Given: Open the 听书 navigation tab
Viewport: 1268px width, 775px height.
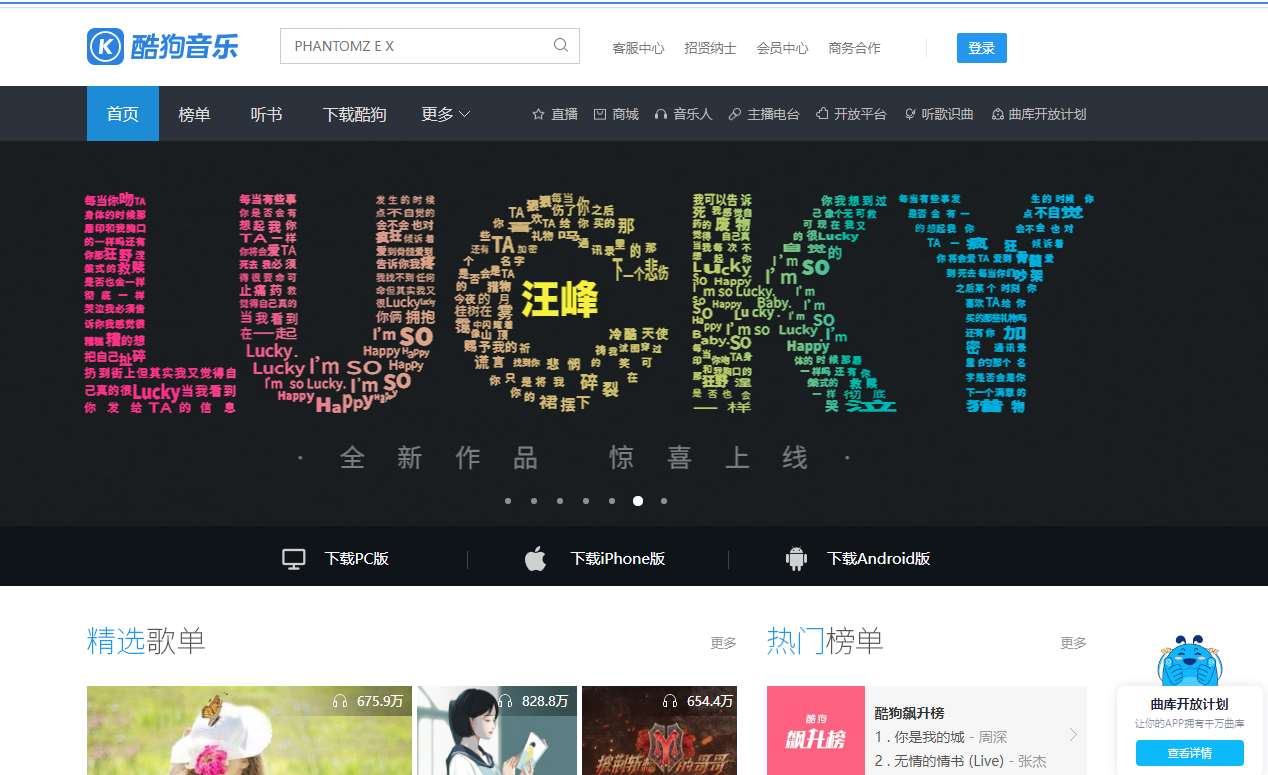Looking at the screenshot, I should click(x=266, y=114).
